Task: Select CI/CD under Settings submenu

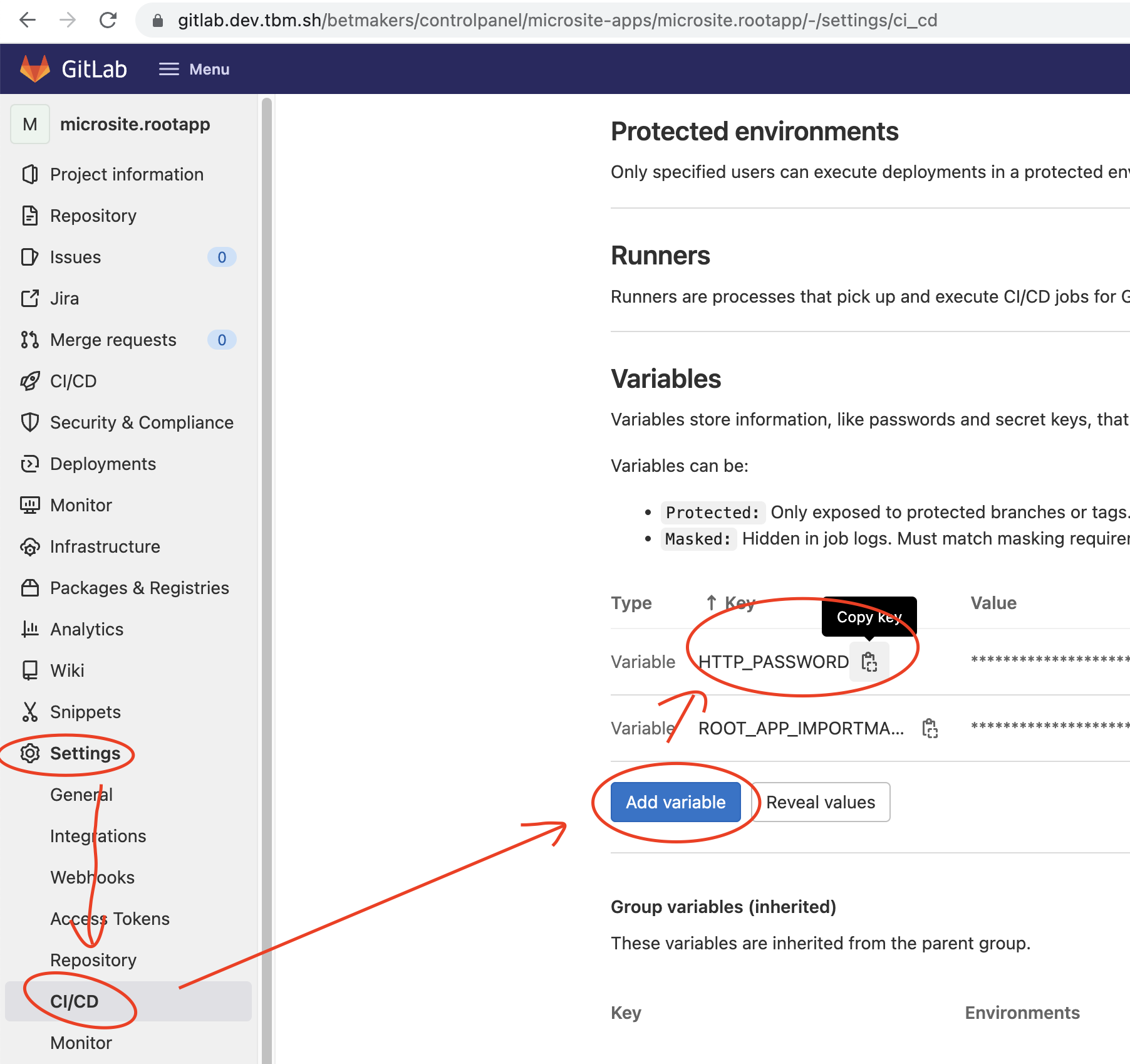Action: (x=74, y=1001)
